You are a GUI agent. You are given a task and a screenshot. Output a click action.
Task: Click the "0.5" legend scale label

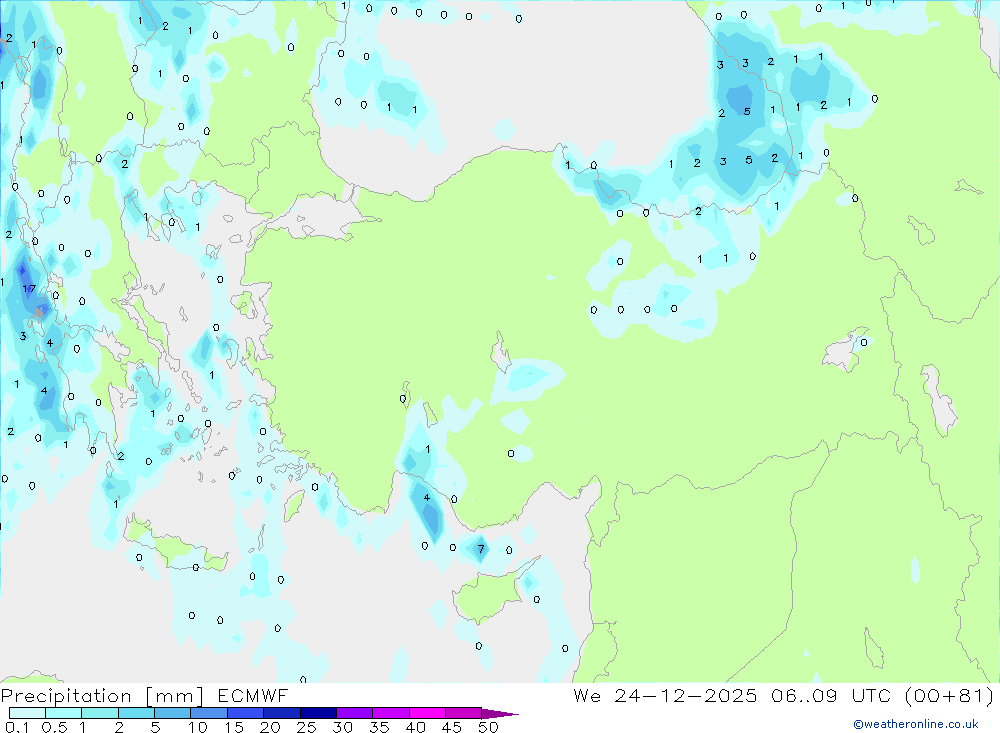54,727
